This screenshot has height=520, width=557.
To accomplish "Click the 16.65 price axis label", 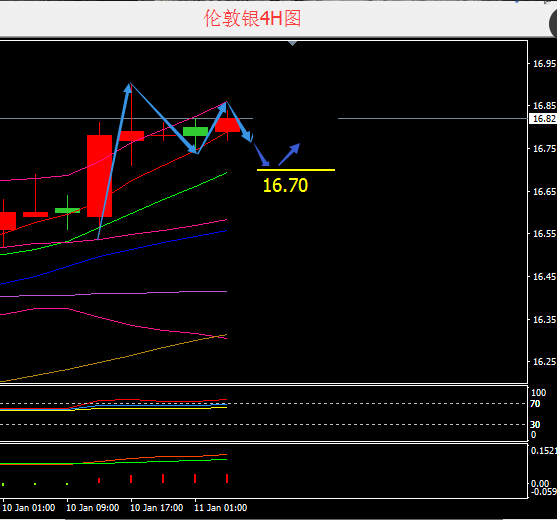I will click(x=544, y=191).
